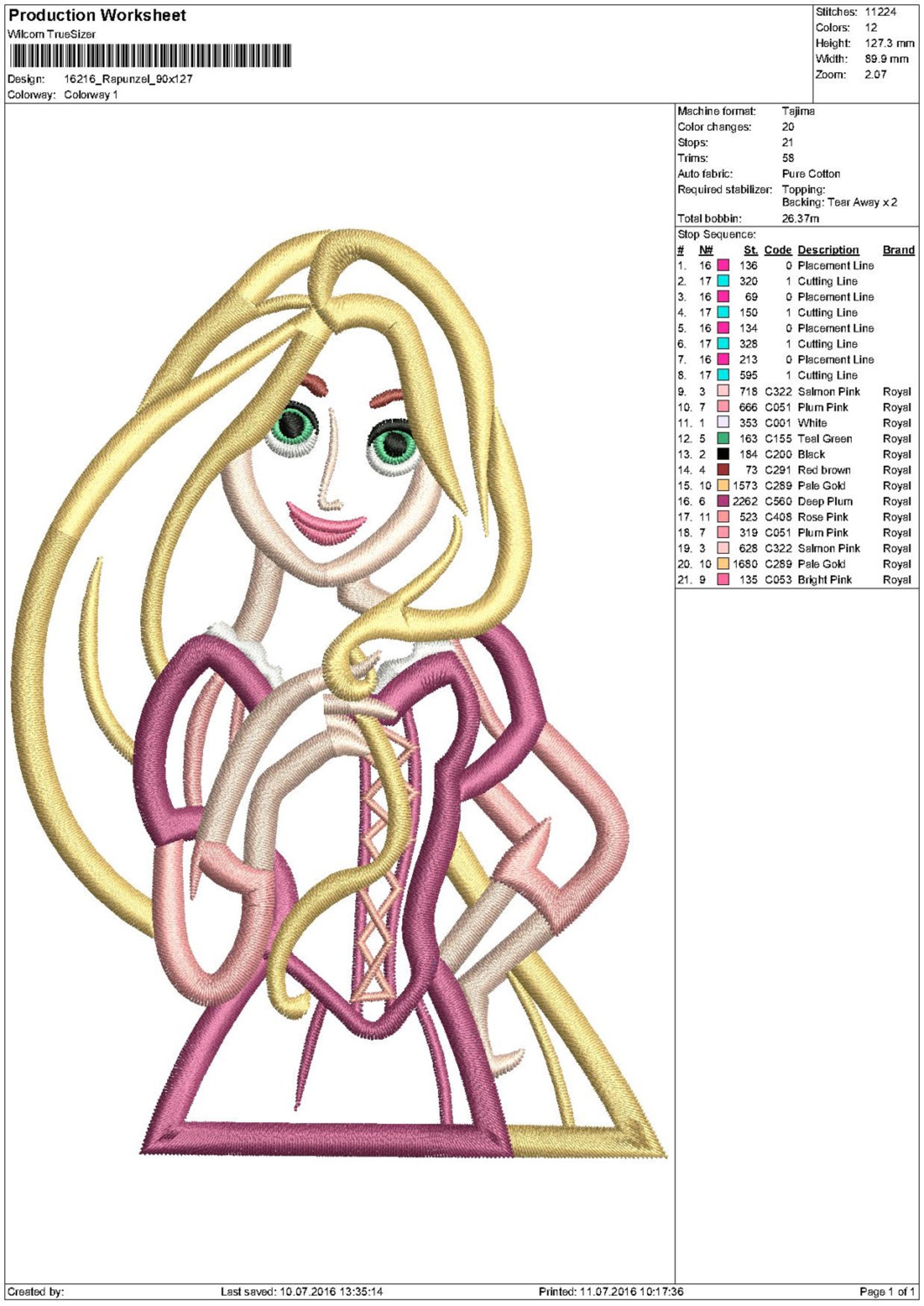Screen dimensions: 924x1306
Task: Click 'Cutting Line' in stop row 4
Action: pos(827,313)
